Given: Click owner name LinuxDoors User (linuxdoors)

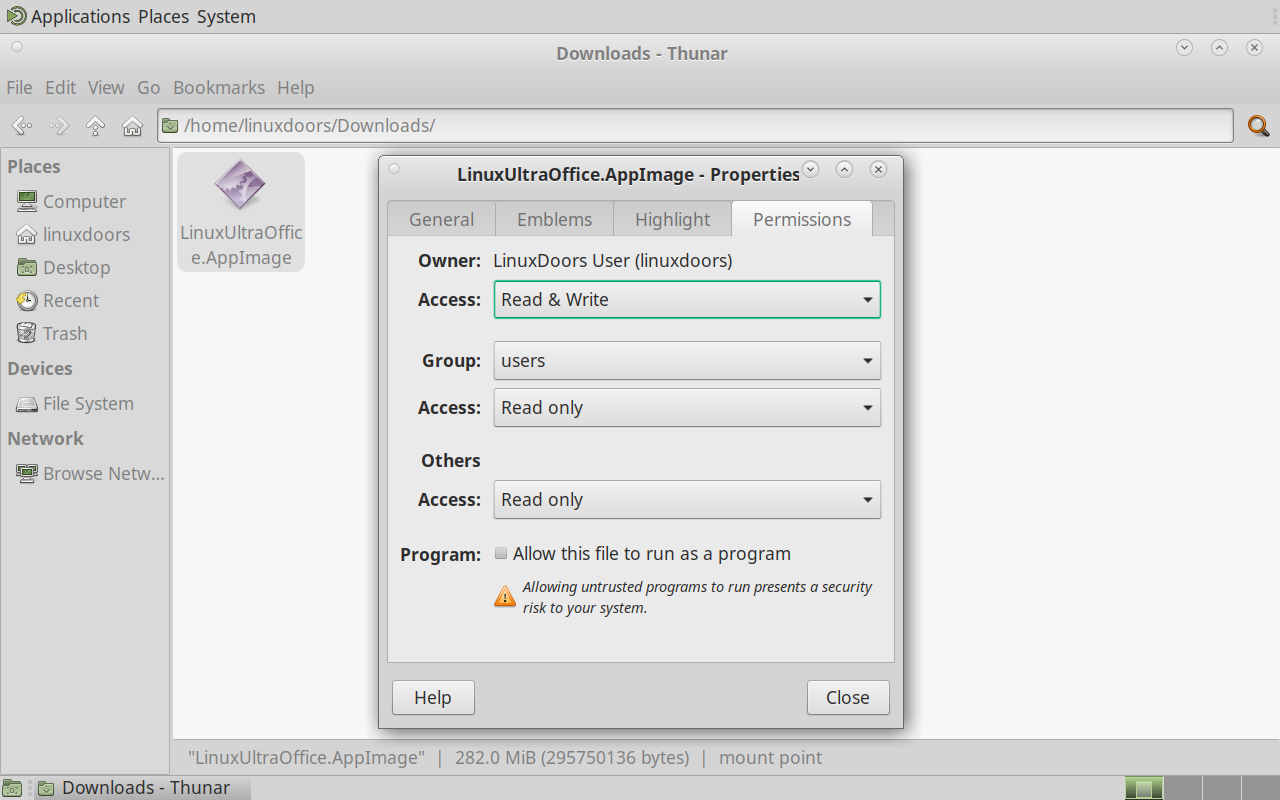Looking at the screenshot, I should pyautogui.click(x=613, y=260).
